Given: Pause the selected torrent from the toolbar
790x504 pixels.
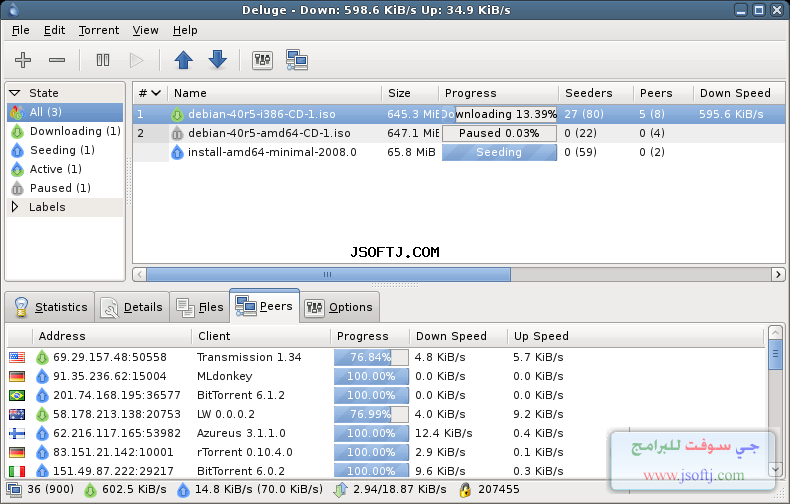Looking at the screenshot, I should [103, 60].
